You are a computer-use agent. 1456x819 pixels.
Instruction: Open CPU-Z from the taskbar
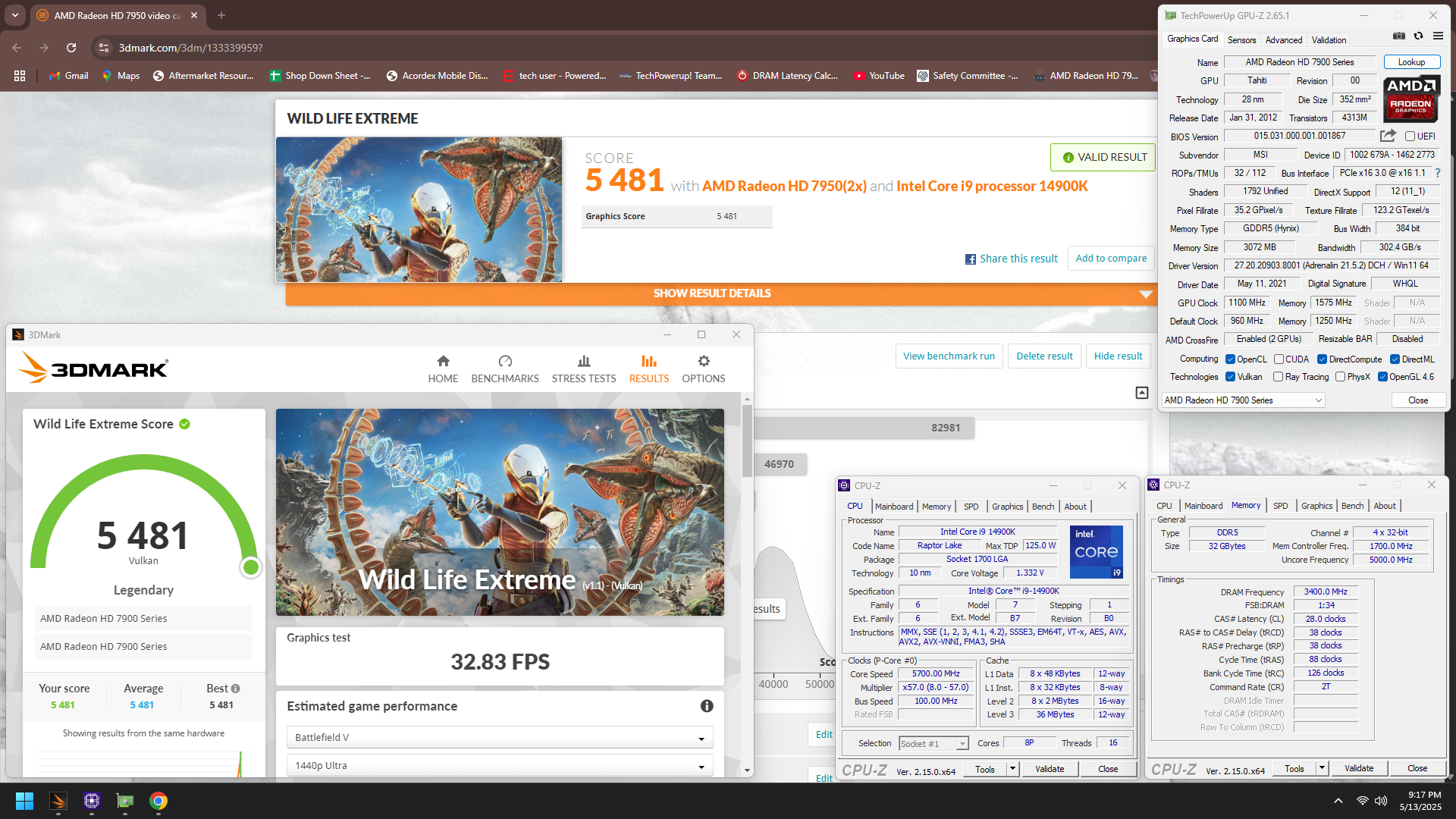[x=92, y=801]
